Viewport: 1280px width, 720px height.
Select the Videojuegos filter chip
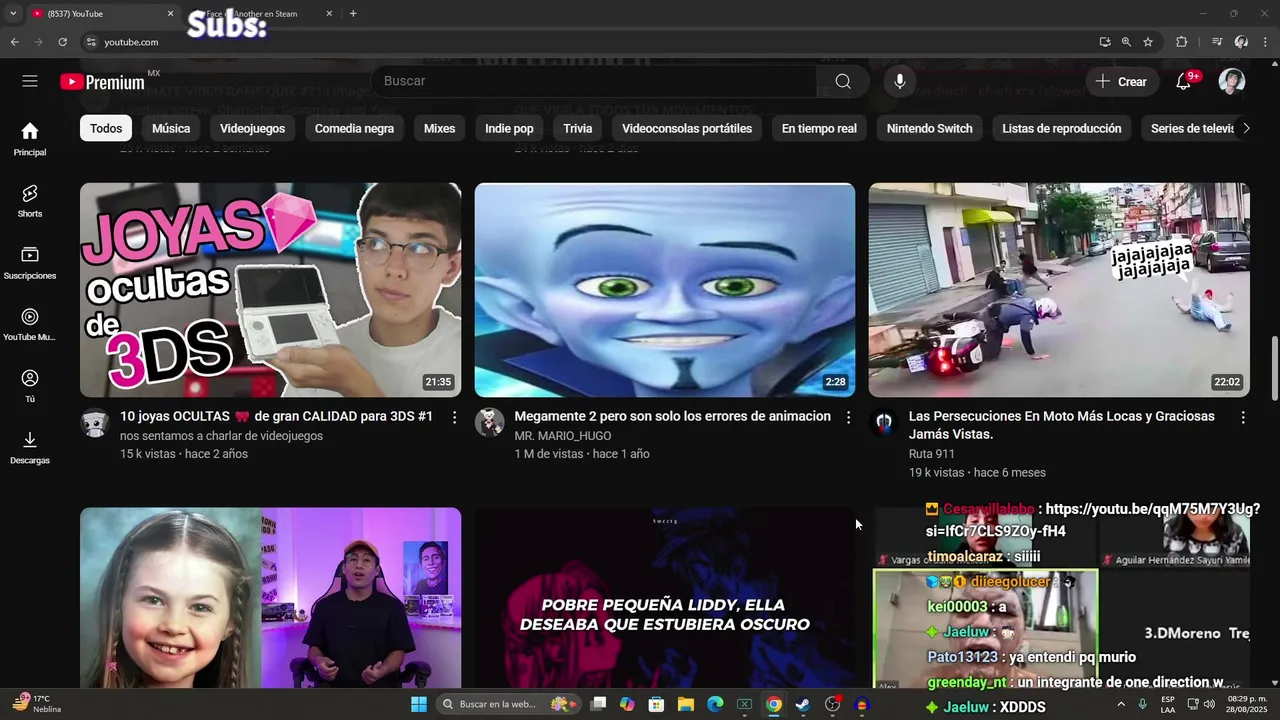pos(252,128)
